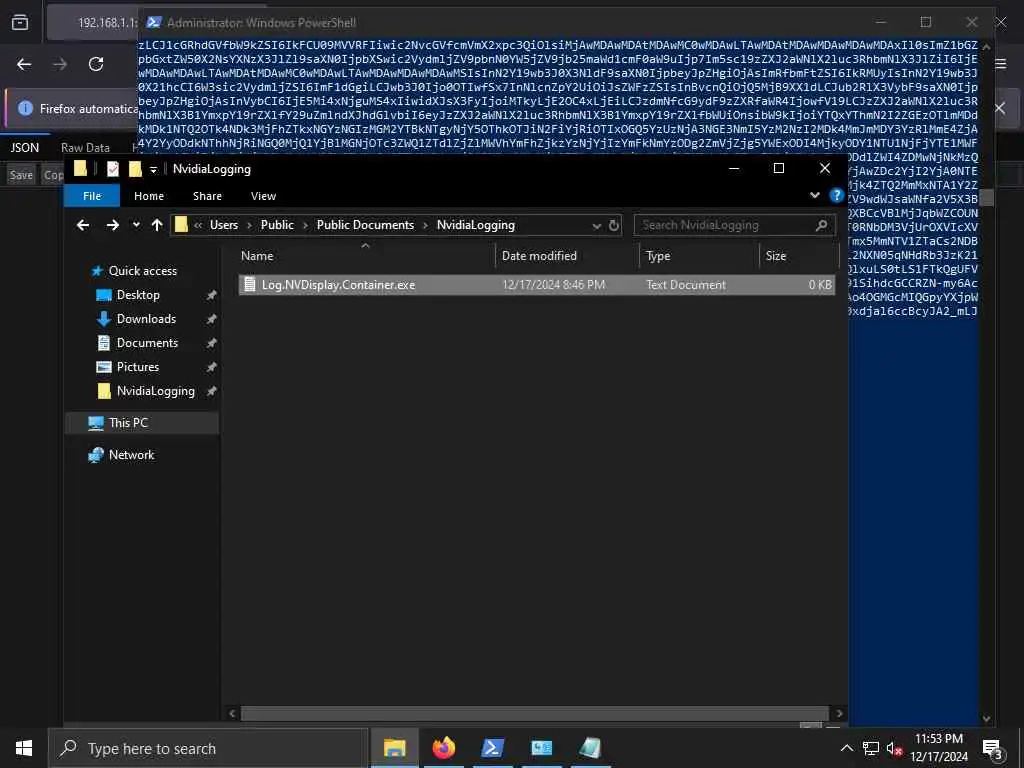The width and height of the screenshot is (1024, 768).
Task: Go up one folder level
Action: click(x=157, y=225)
